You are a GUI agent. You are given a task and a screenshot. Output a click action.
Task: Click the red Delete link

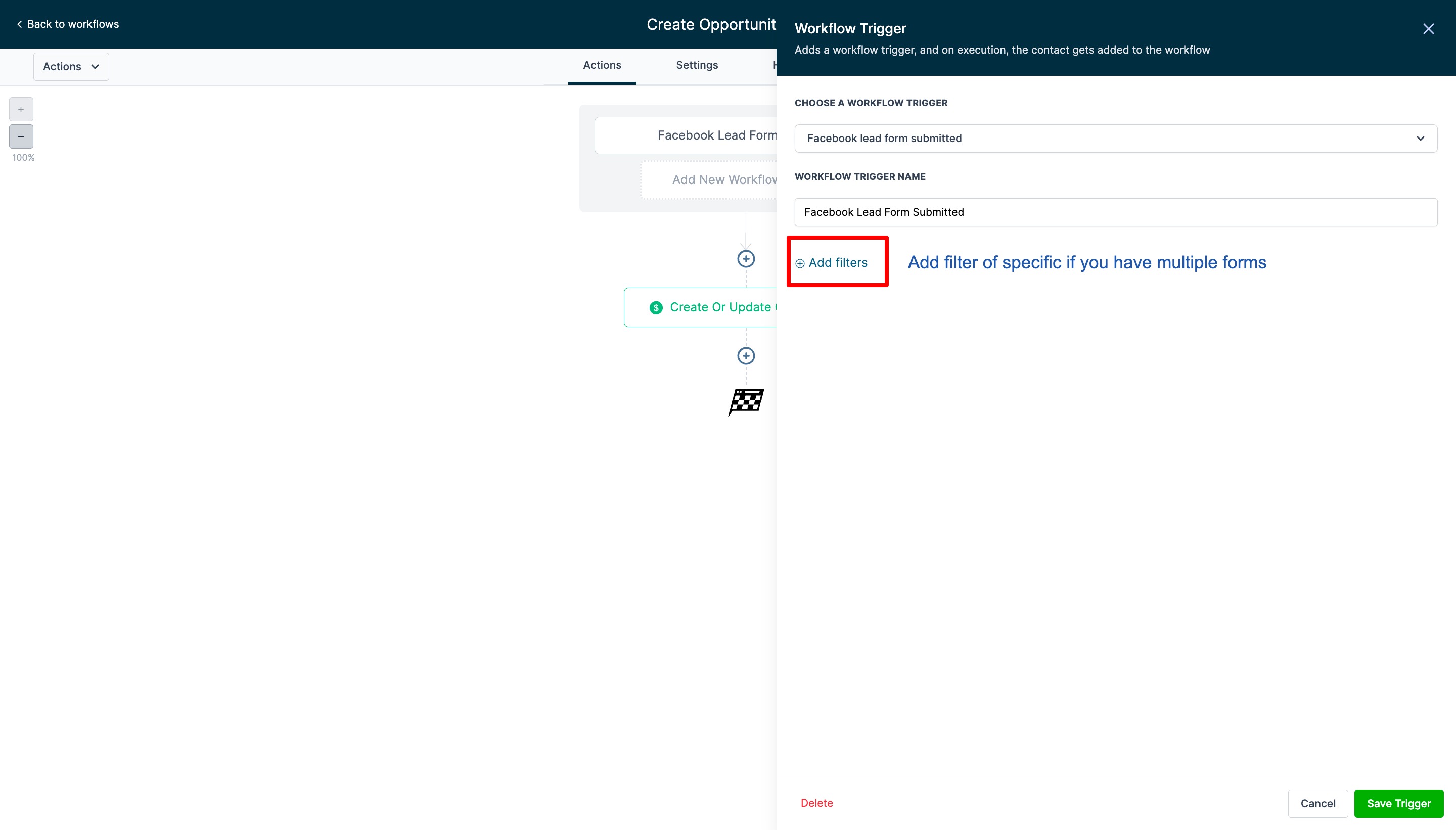click(x=816, y=803)
